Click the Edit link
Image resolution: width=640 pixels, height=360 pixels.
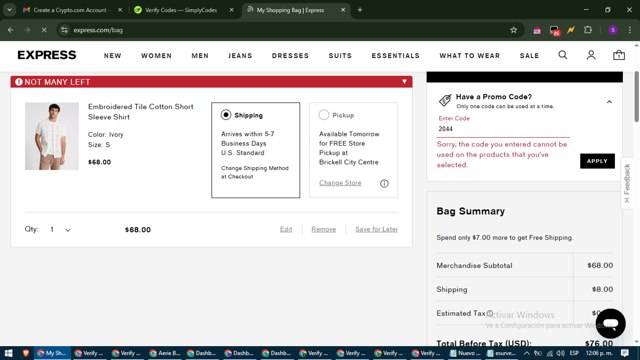(x=286, y=229)
